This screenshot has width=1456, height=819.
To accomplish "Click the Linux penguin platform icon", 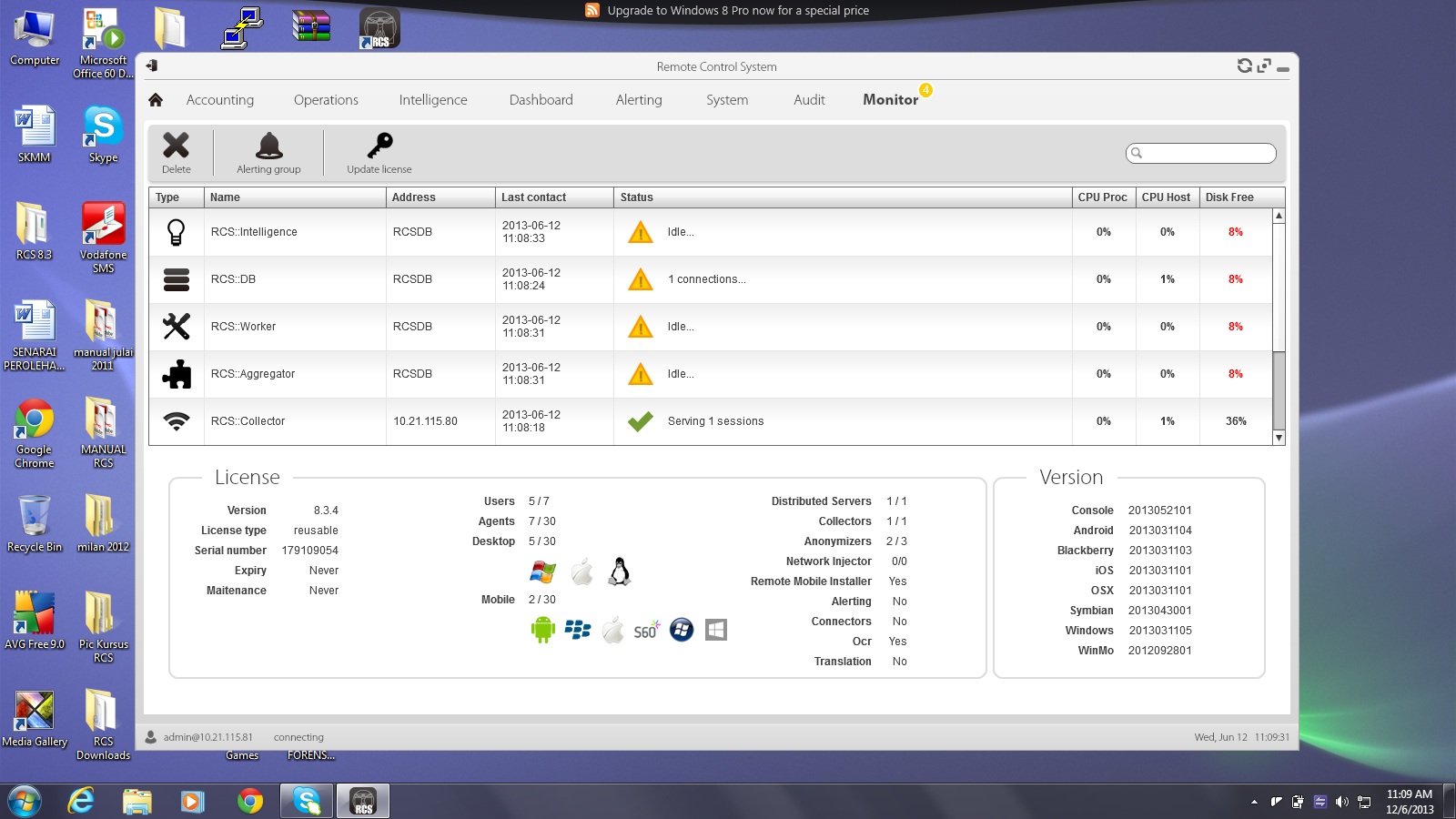I will click(620, 571).
